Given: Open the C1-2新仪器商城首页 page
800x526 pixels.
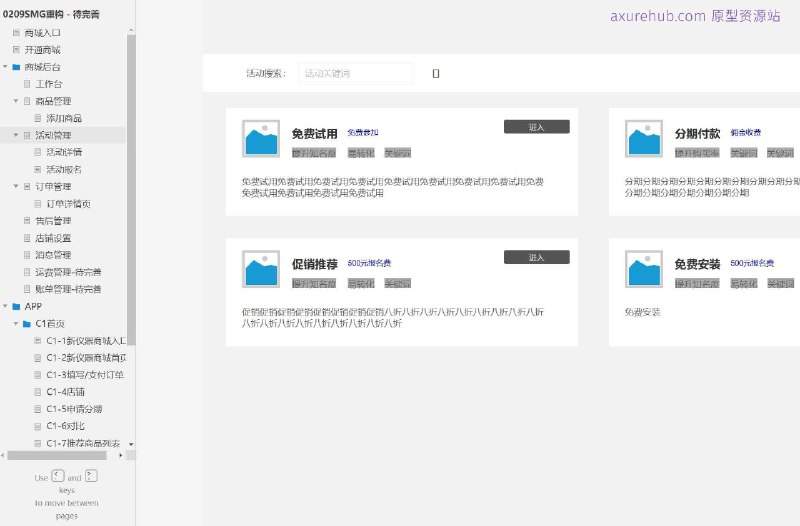Looking at the screenshot, I should (x=86, y=358).
